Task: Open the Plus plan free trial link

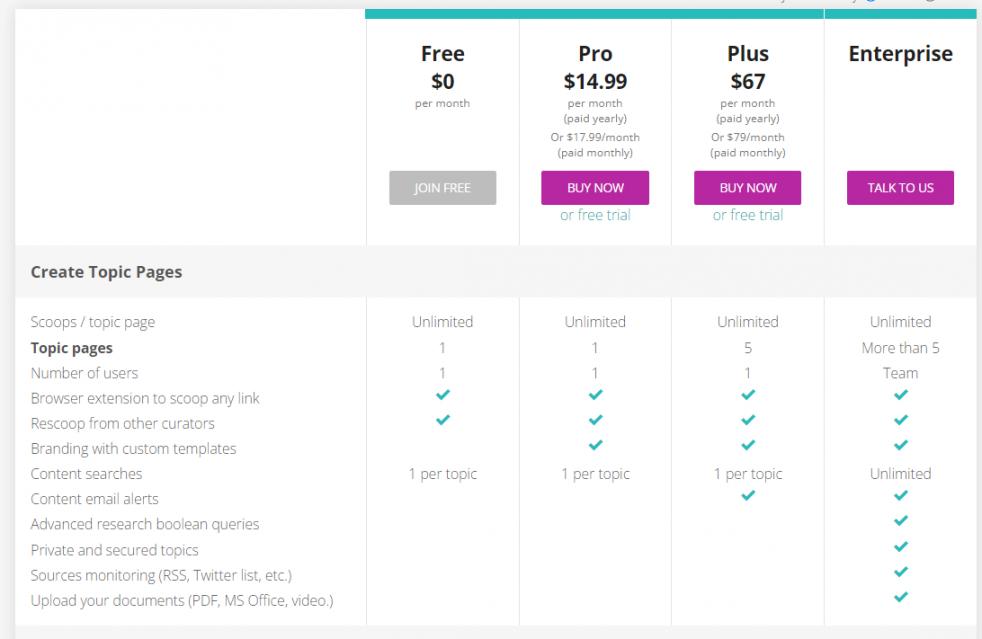Action: tap(747, 215)
